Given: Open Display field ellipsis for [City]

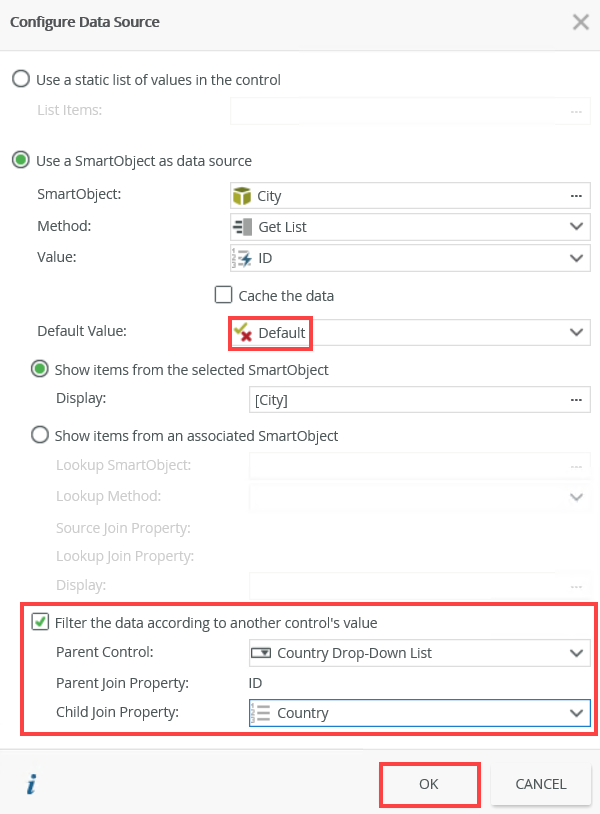Looking at the screenshot, I should 576,400.
